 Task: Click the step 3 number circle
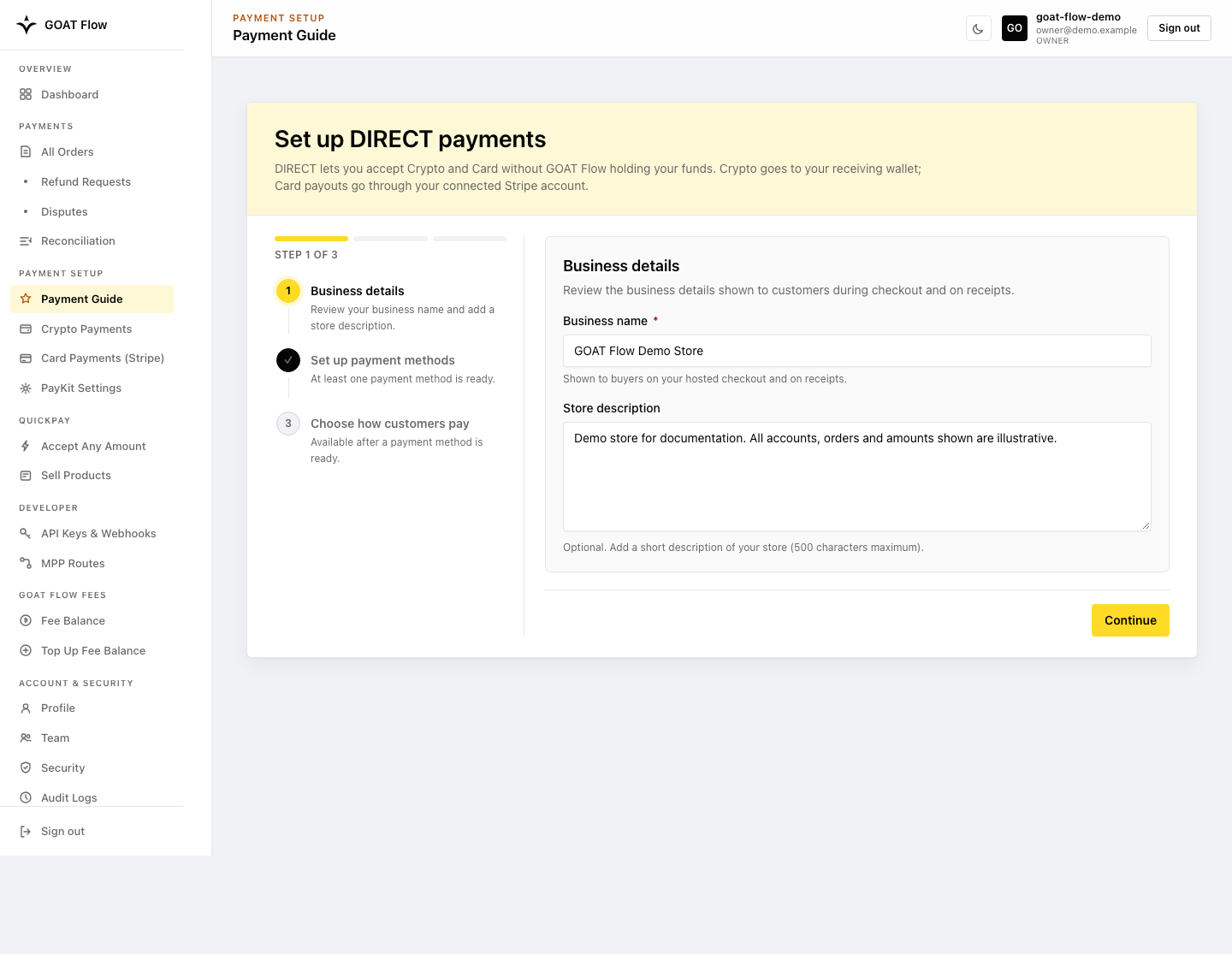tap(288, 424)
